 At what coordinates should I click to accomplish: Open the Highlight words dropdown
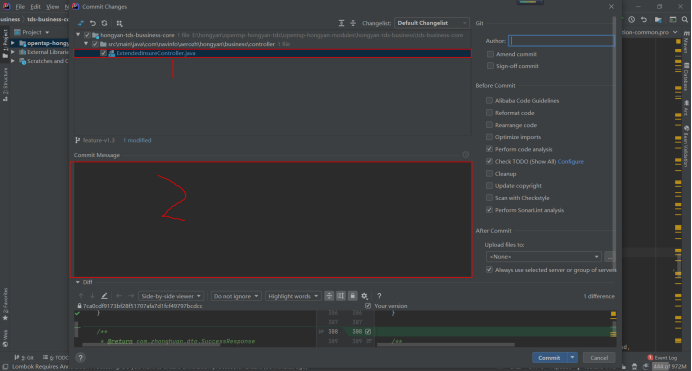pos(293,296)
